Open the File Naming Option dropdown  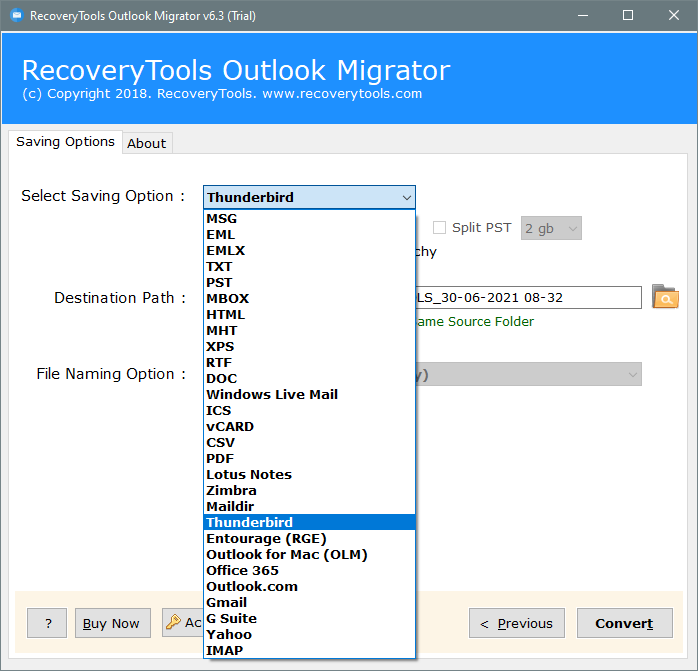528,374
